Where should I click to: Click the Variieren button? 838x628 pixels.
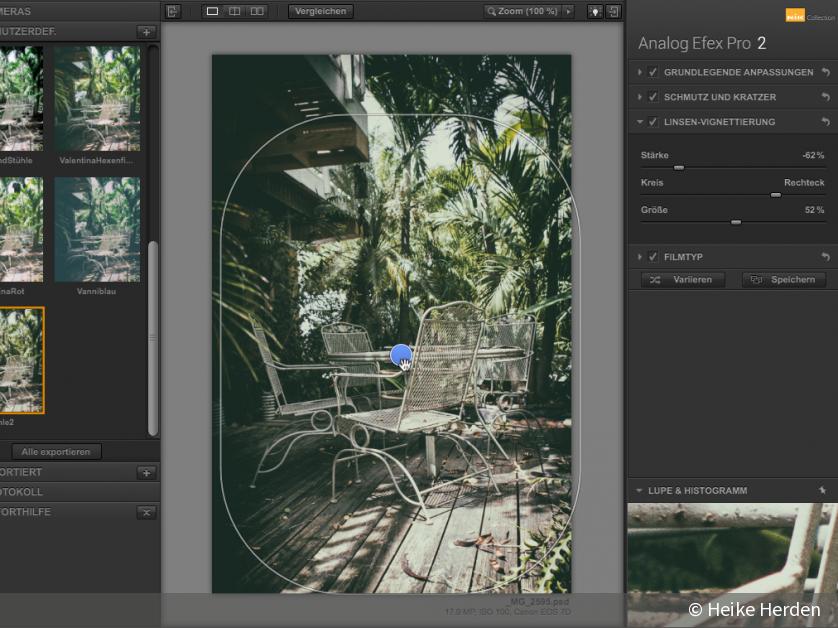pos(682,280)
